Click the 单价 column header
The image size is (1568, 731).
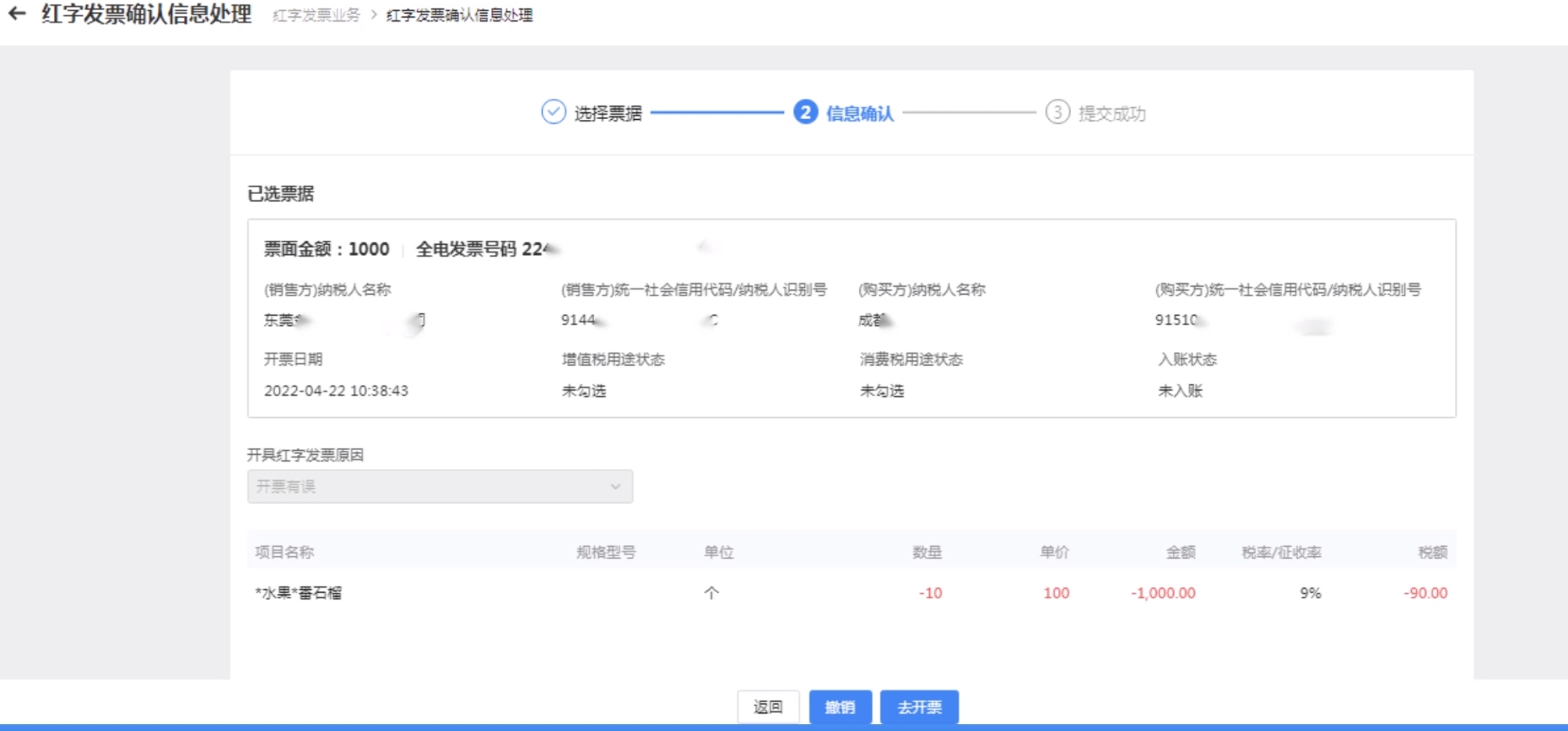coord(1054,552)
